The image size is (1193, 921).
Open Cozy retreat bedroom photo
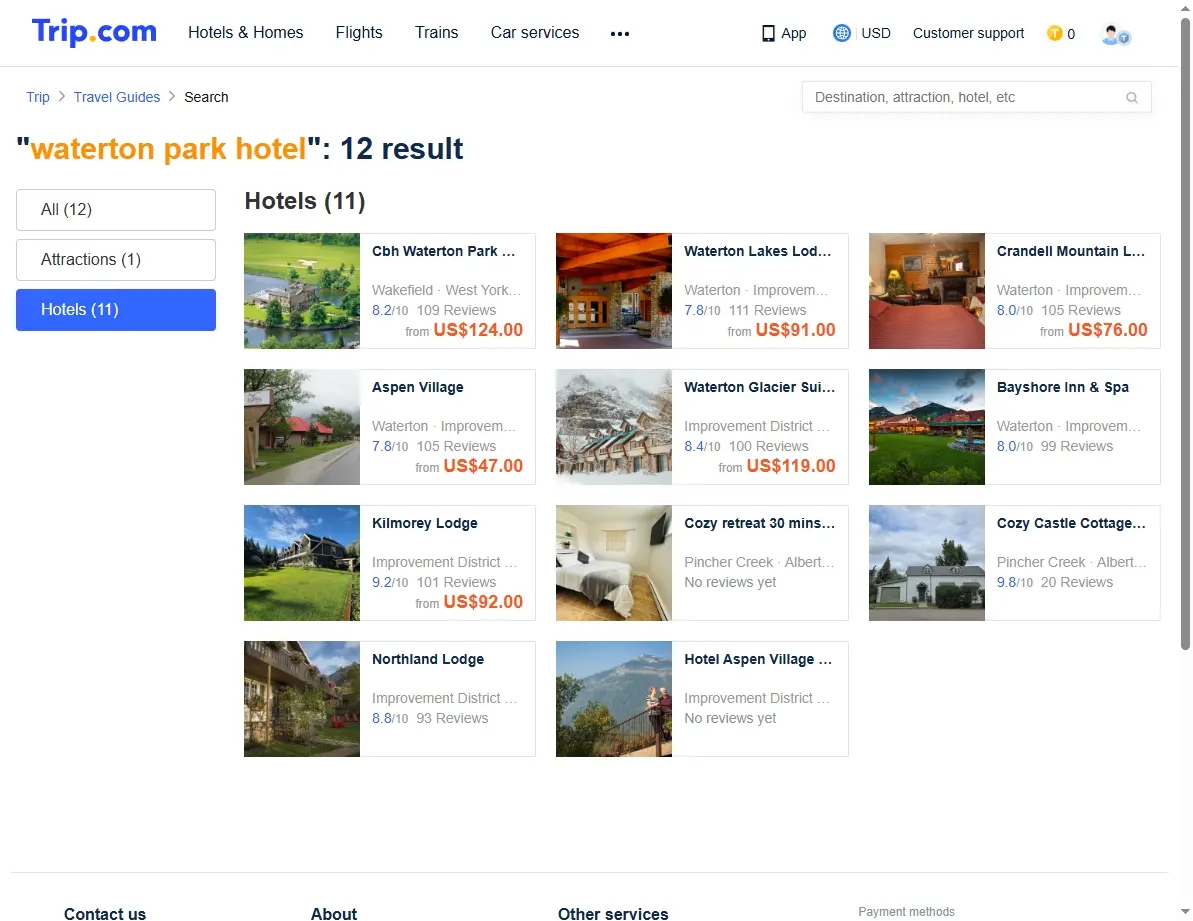point(614,564)
